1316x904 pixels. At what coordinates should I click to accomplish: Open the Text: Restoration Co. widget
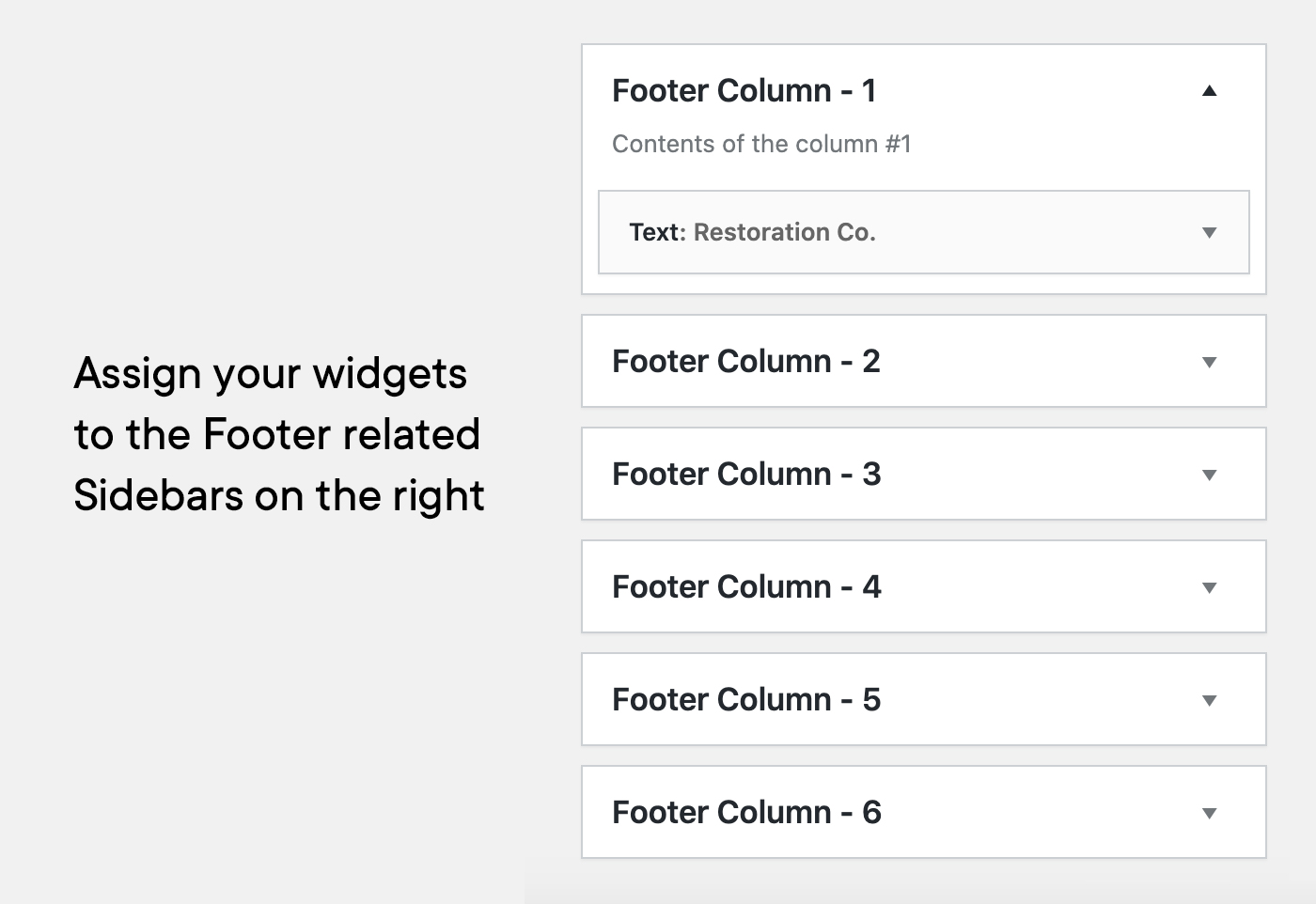[x=753, y=232]
